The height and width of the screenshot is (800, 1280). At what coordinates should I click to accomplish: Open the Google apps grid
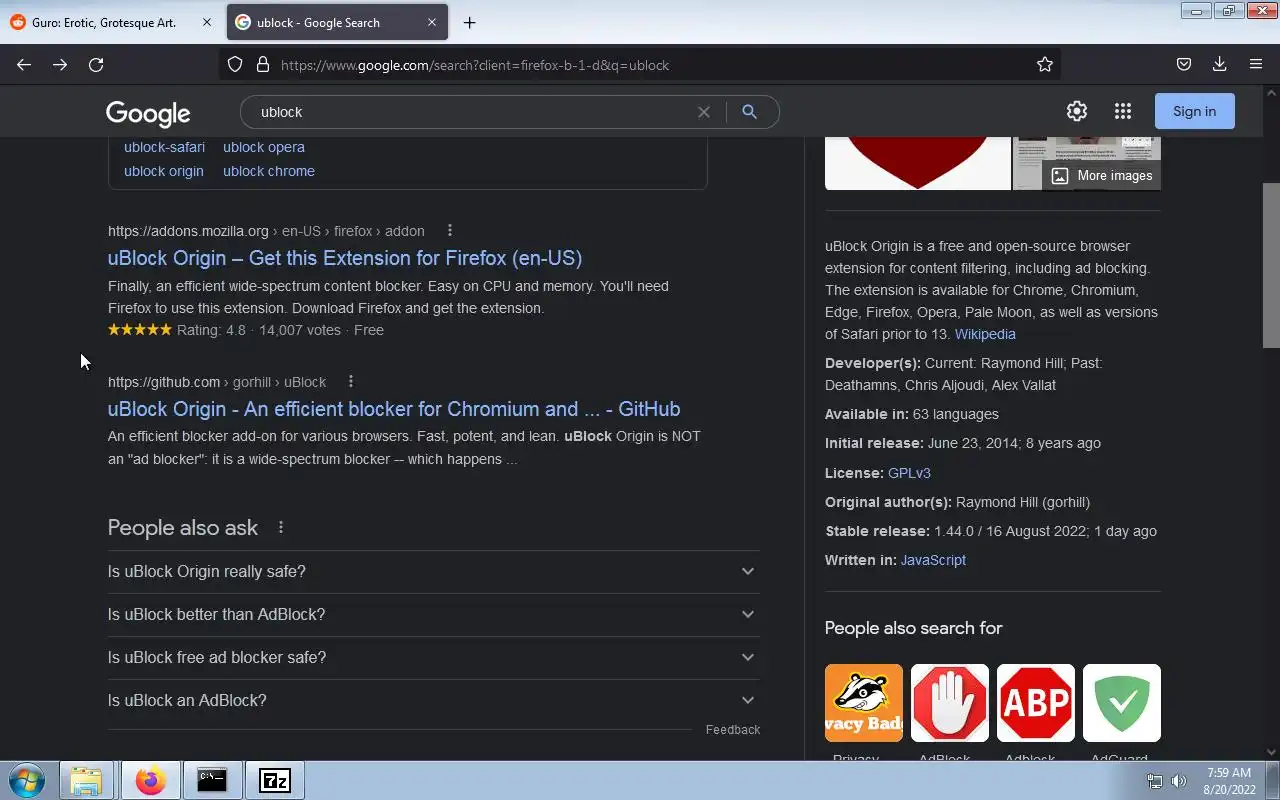[1123, 111]
